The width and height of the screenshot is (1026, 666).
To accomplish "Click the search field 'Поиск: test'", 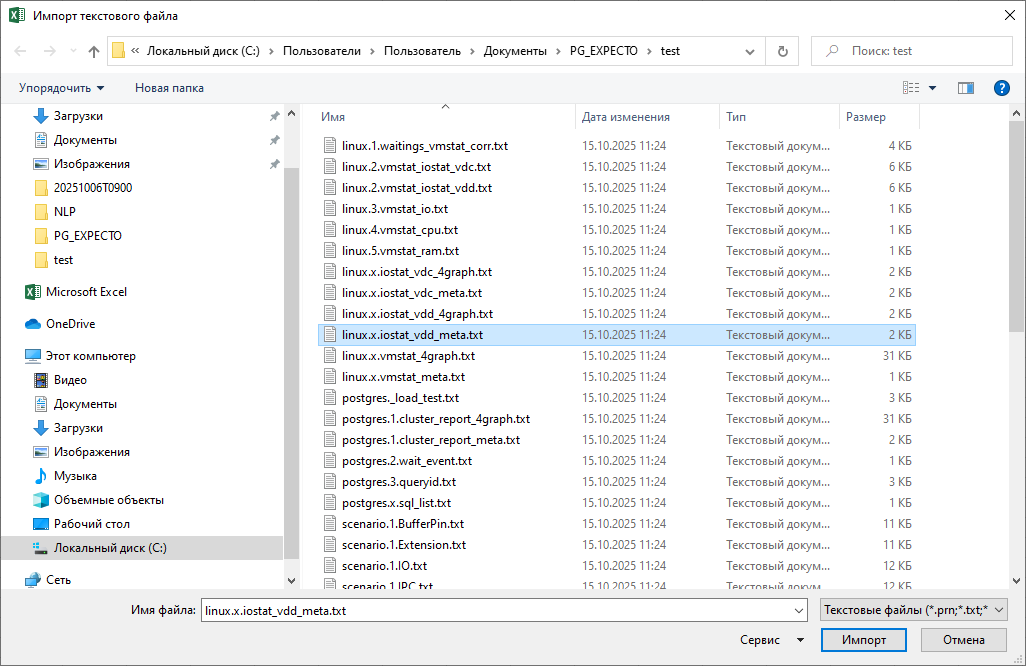I will 911,51.
